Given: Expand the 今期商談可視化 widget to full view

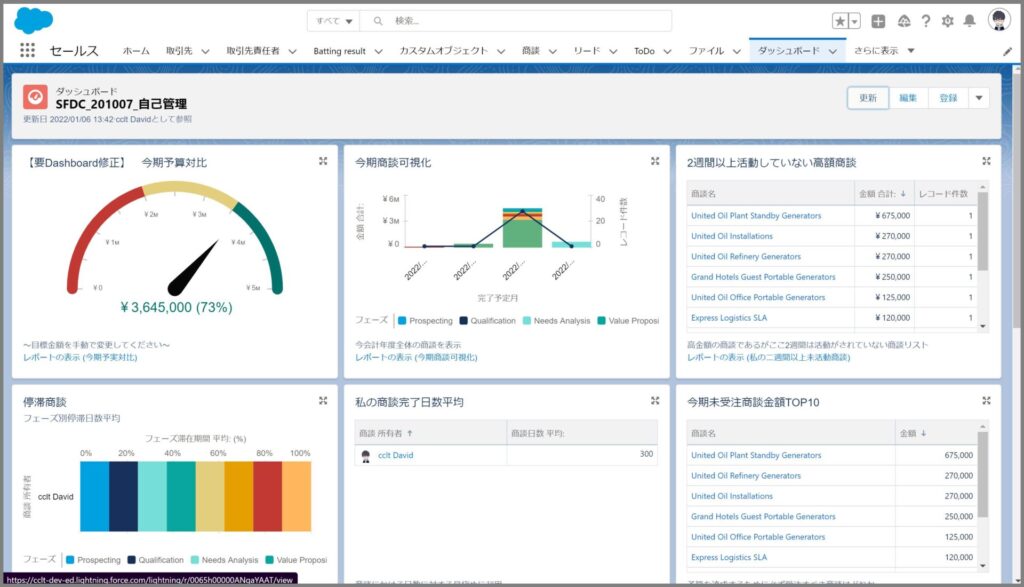Looking at the screenshot, I should click(655, 161).
